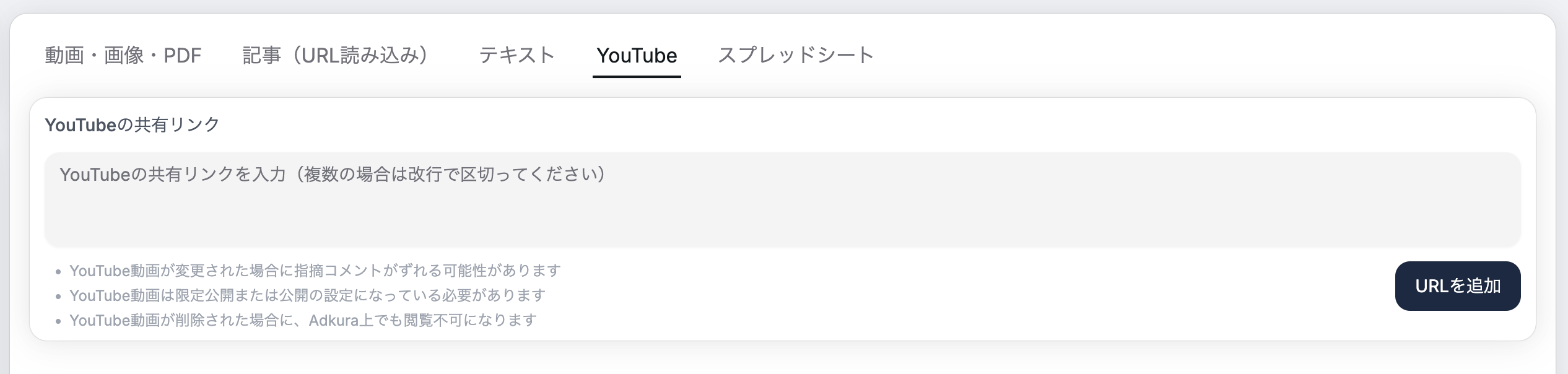Switch to the スプレッドシート tab
1568x374 pixels.
click(795, 55)
